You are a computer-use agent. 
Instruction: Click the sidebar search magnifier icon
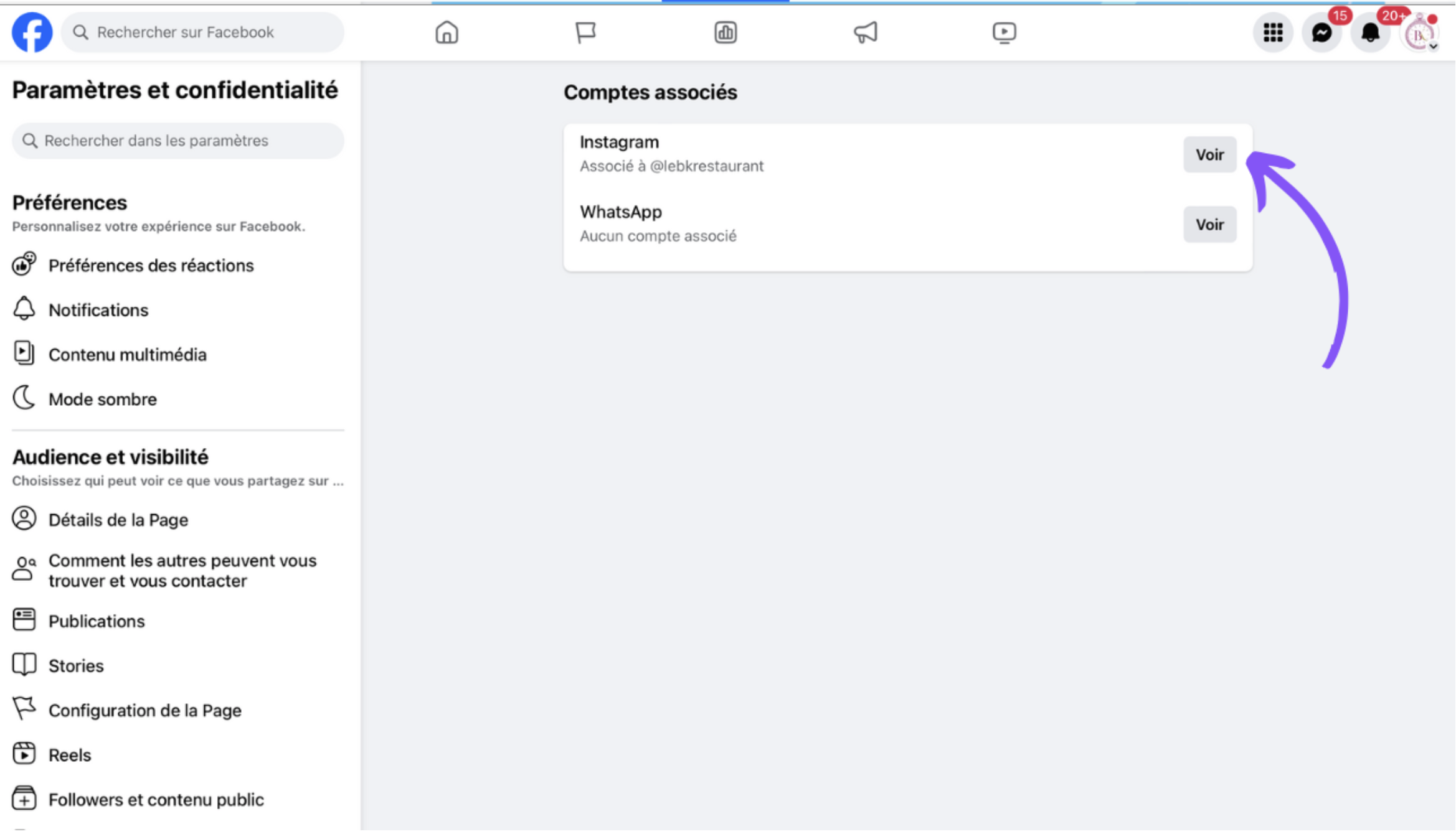point(30,141)
